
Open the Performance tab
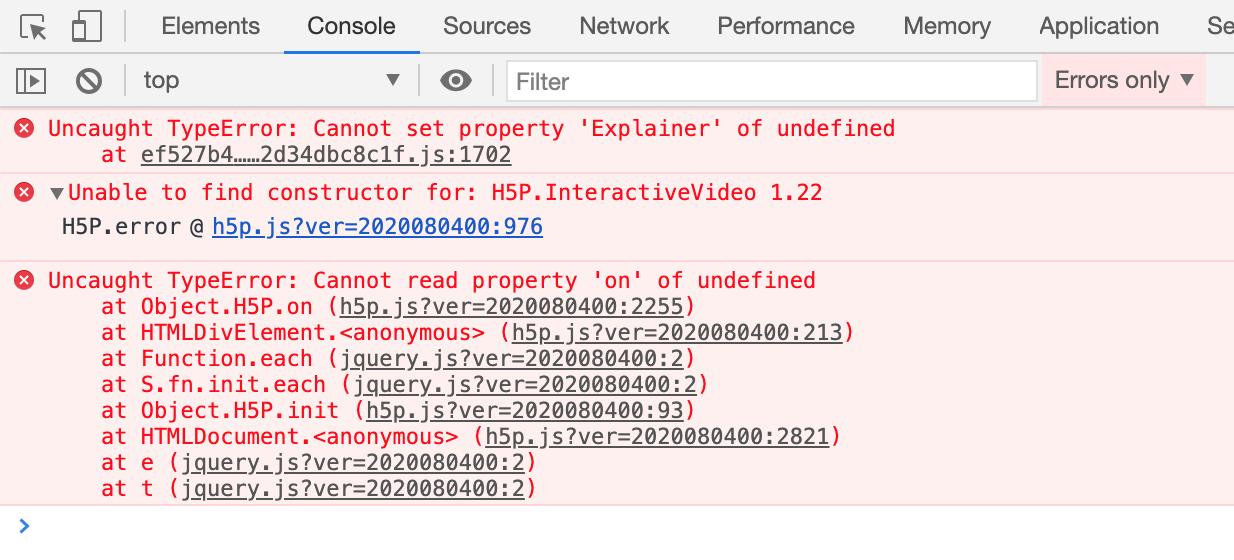coord(786,26)
